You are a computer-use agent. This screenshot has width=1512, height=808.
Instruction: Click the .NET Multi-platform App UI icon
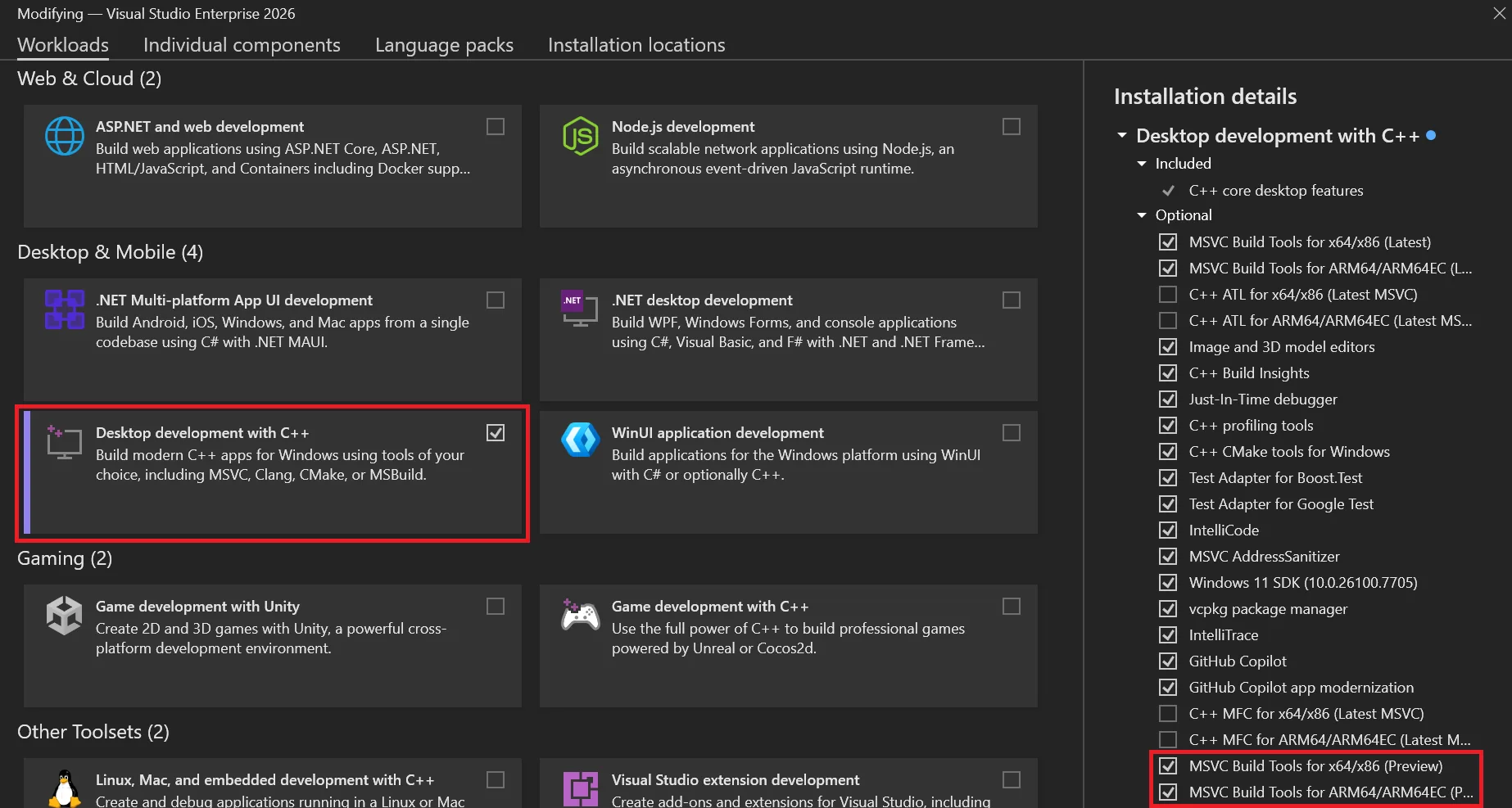[x=64, y=309]
